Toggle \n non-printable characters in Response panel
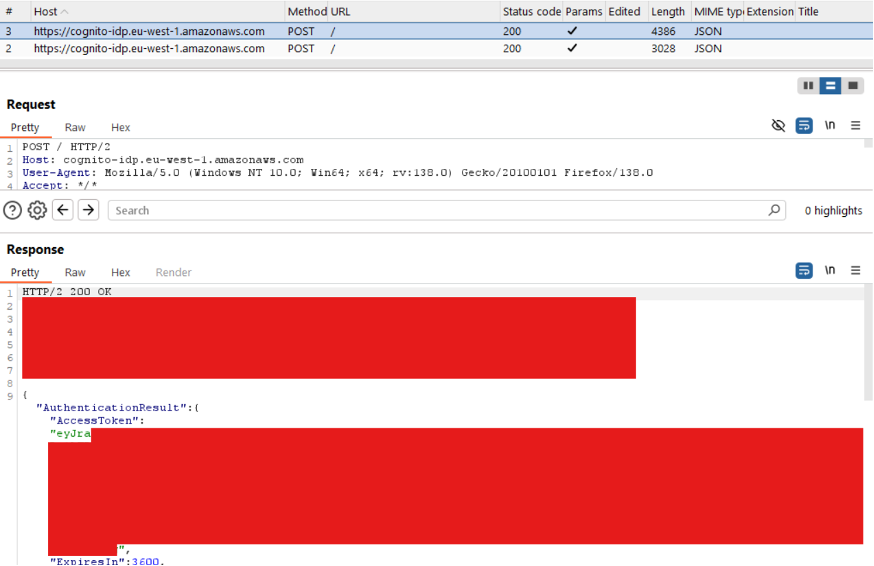Screen dimensions: 874x566 click(830, 270)
